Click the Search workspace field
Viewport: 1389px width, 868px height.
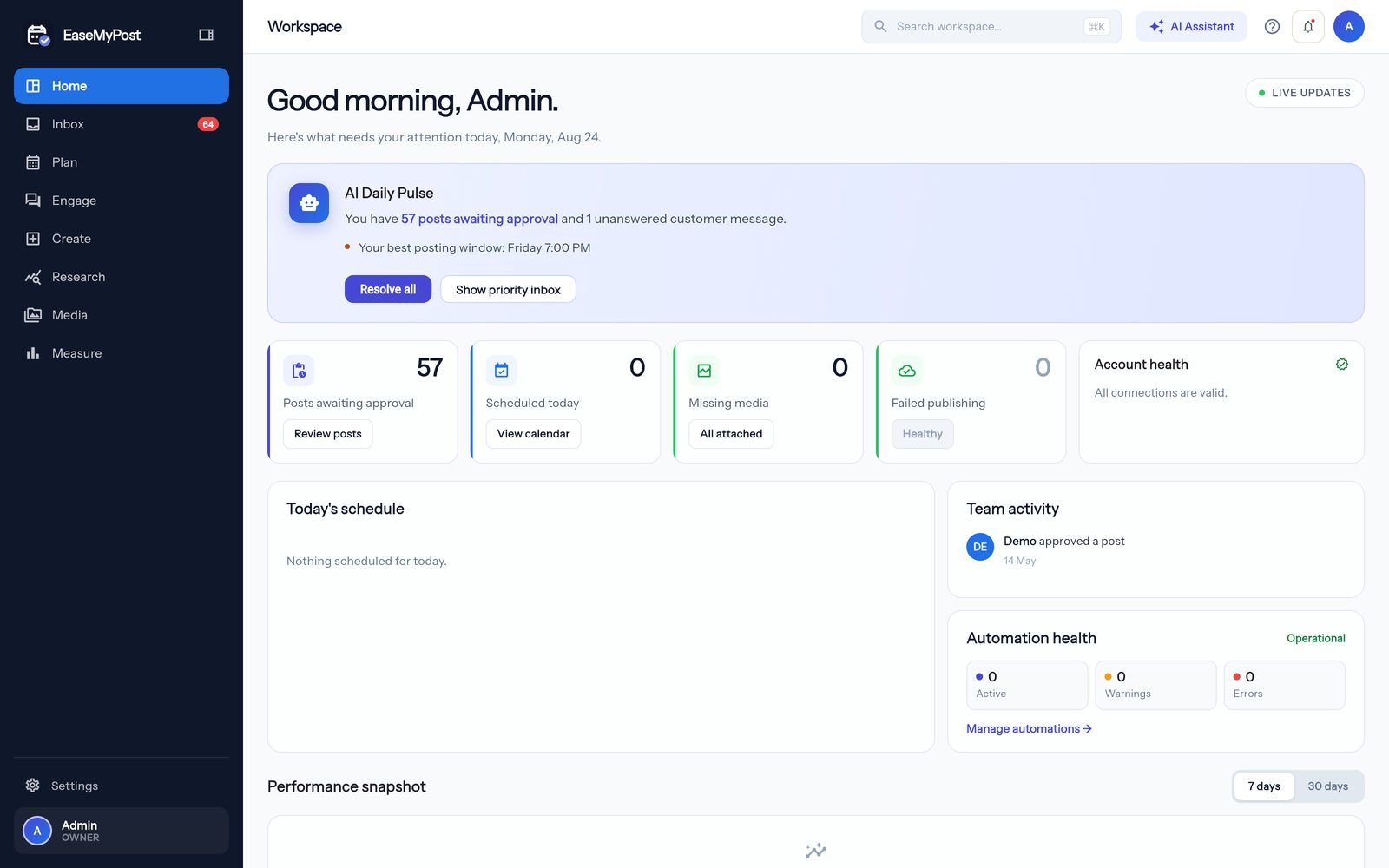(991, 26)
